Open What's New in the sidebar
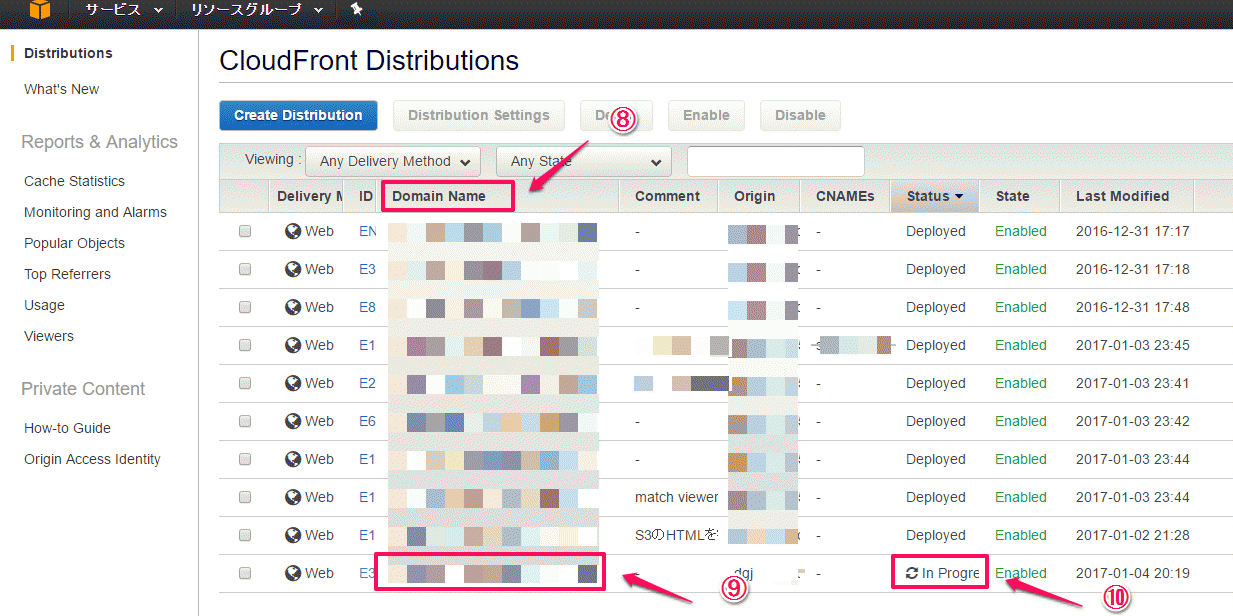The image size is (1233, 616). tap(61, 89)
